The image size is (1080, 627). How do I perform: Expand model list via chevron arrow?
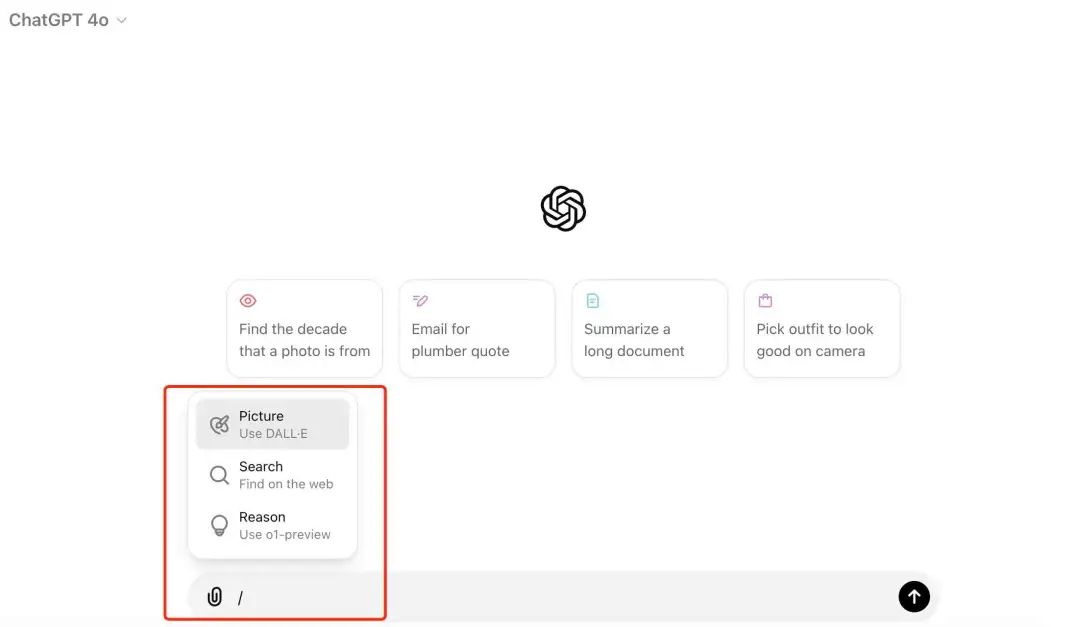pos(122,20)
